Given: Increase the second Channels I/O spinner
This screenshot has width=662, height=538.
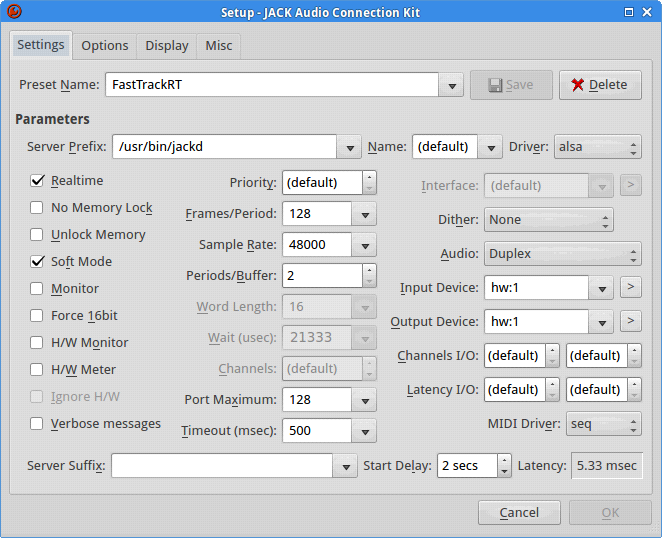Looking at the screenshot, I should (x=634, y=350).
